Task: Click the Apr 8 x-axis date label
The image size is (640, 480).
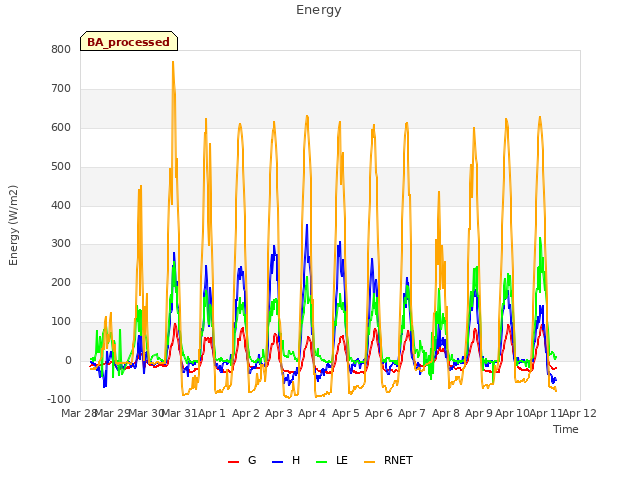Action: point(446,413)
